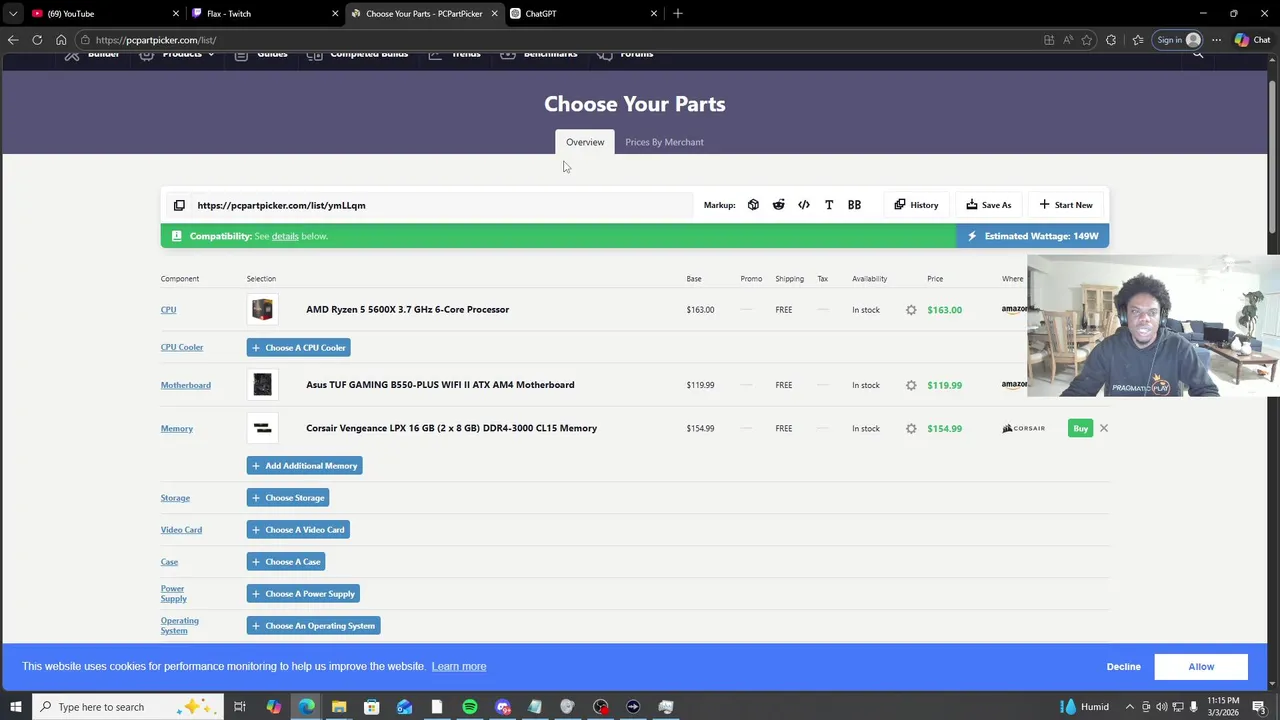Go to browser home page icon

(61, 40)
